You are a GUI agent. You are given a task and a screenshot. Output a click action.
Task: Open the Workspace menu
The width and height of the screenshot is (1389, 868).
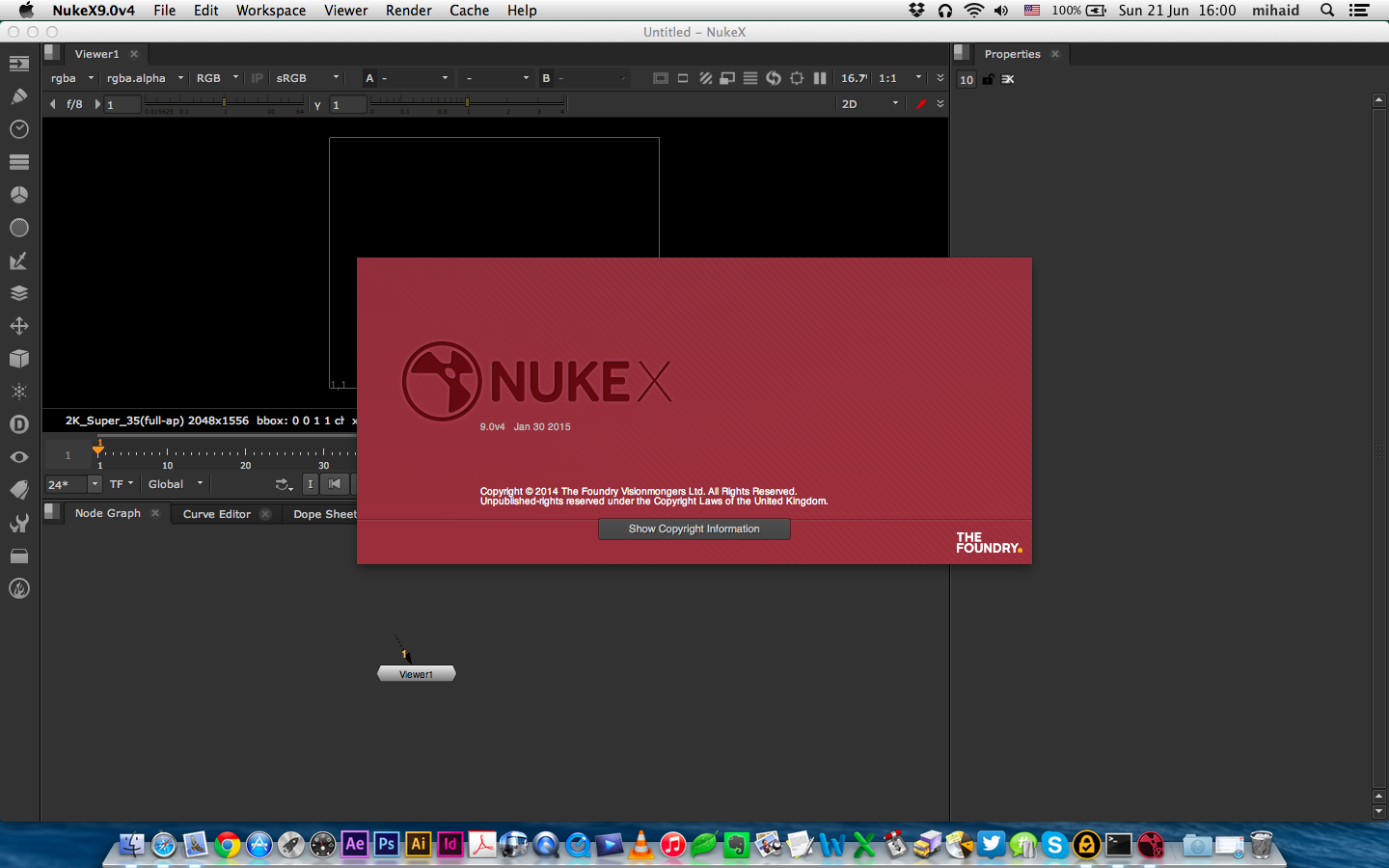271,11
